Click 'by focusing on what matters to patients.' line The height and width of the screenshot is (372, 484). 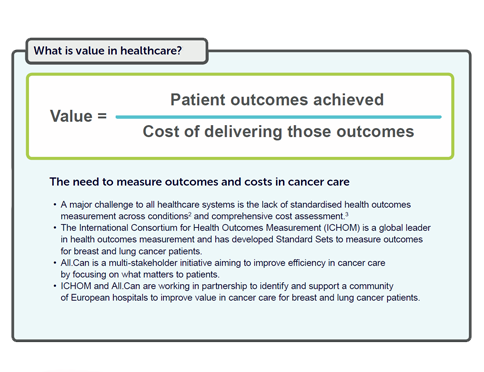[140, 274]
